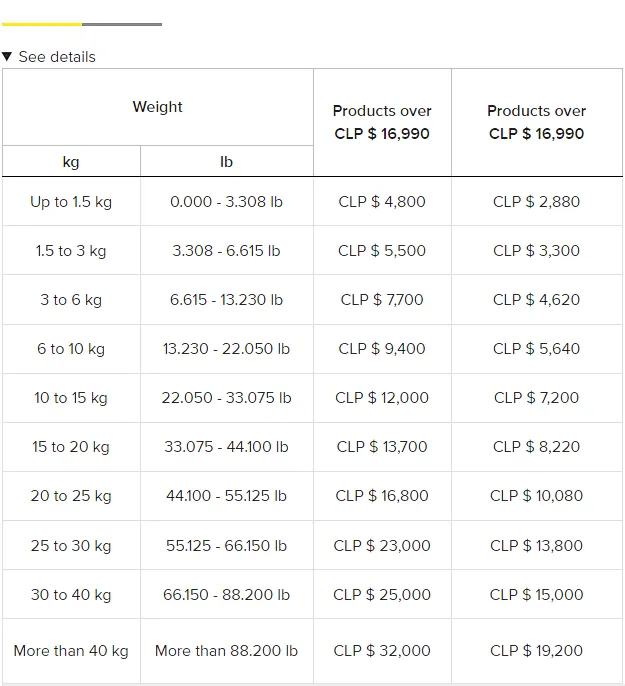Click the CLP $ 7,700 price cell
The image size is (625, 686).
[x=382, y=300]
